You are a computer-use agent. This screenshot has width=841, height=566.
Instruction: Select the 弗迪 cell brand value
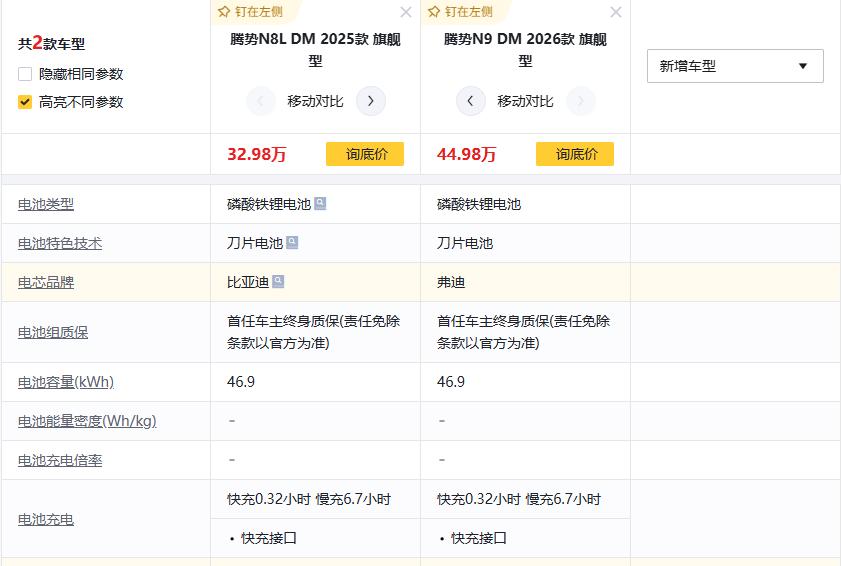[451, 282]
